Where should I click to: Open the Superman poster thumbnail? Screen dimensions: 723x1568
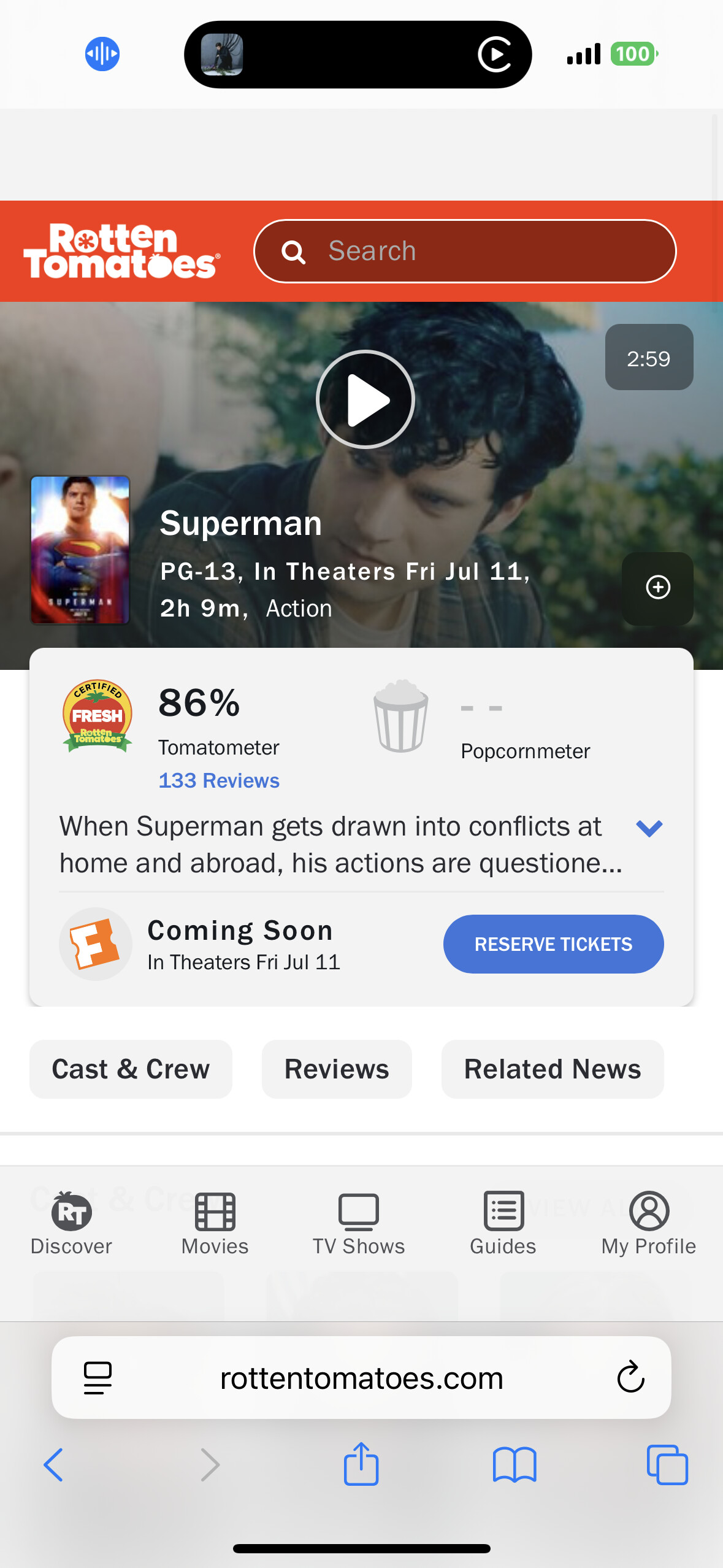click(x=80, y=550)
